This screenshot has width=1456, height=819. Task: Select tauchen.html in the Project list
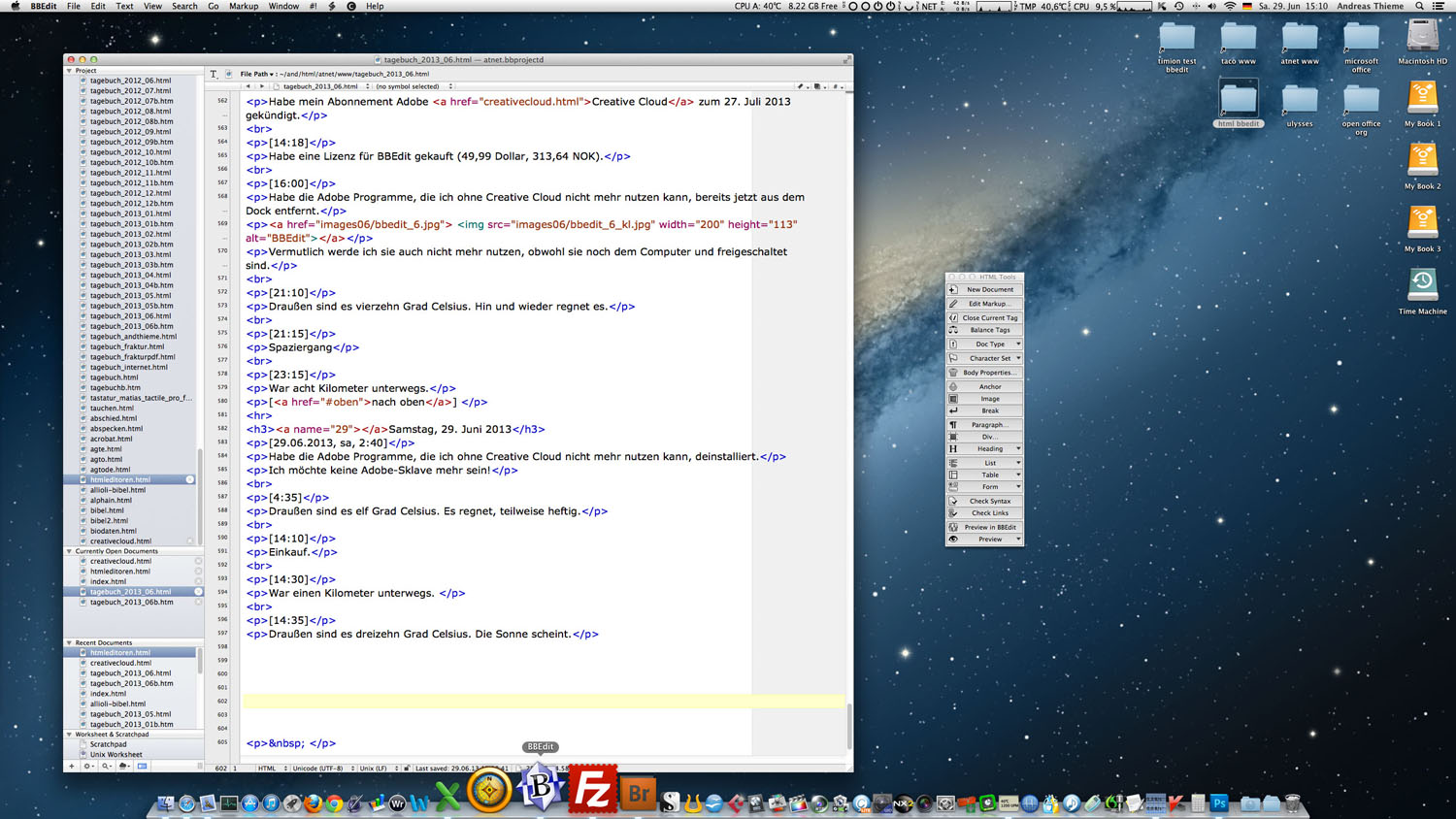[112, 409]
